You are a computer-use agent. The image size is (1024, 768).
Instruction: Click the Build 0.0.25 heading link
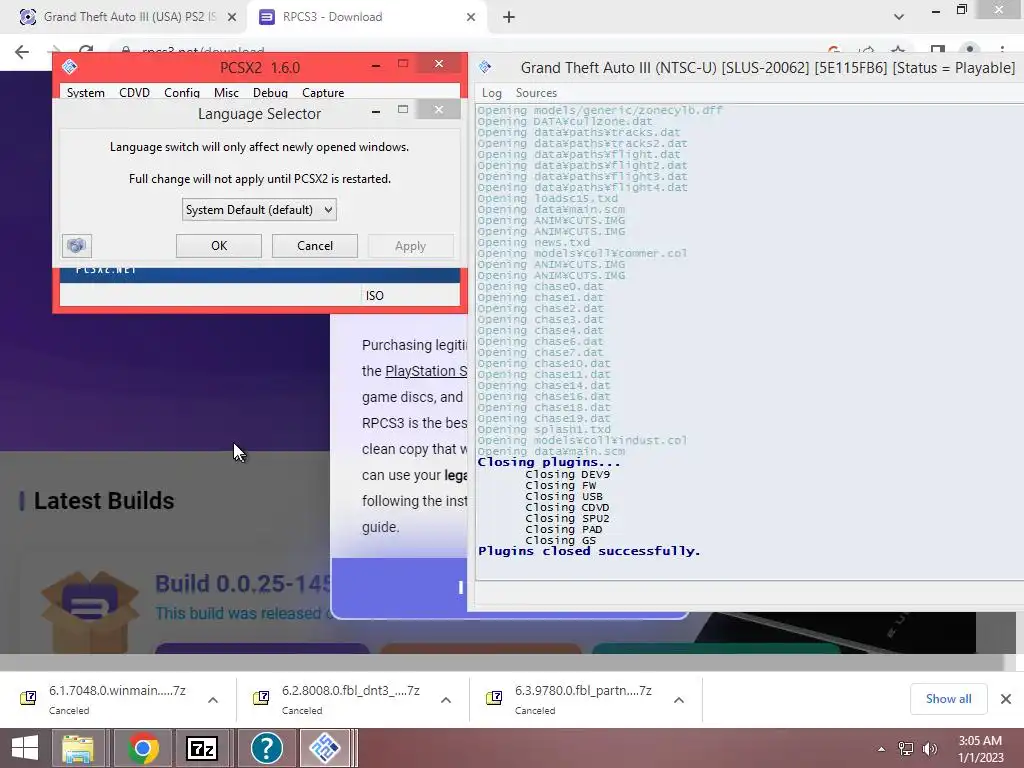243,583
